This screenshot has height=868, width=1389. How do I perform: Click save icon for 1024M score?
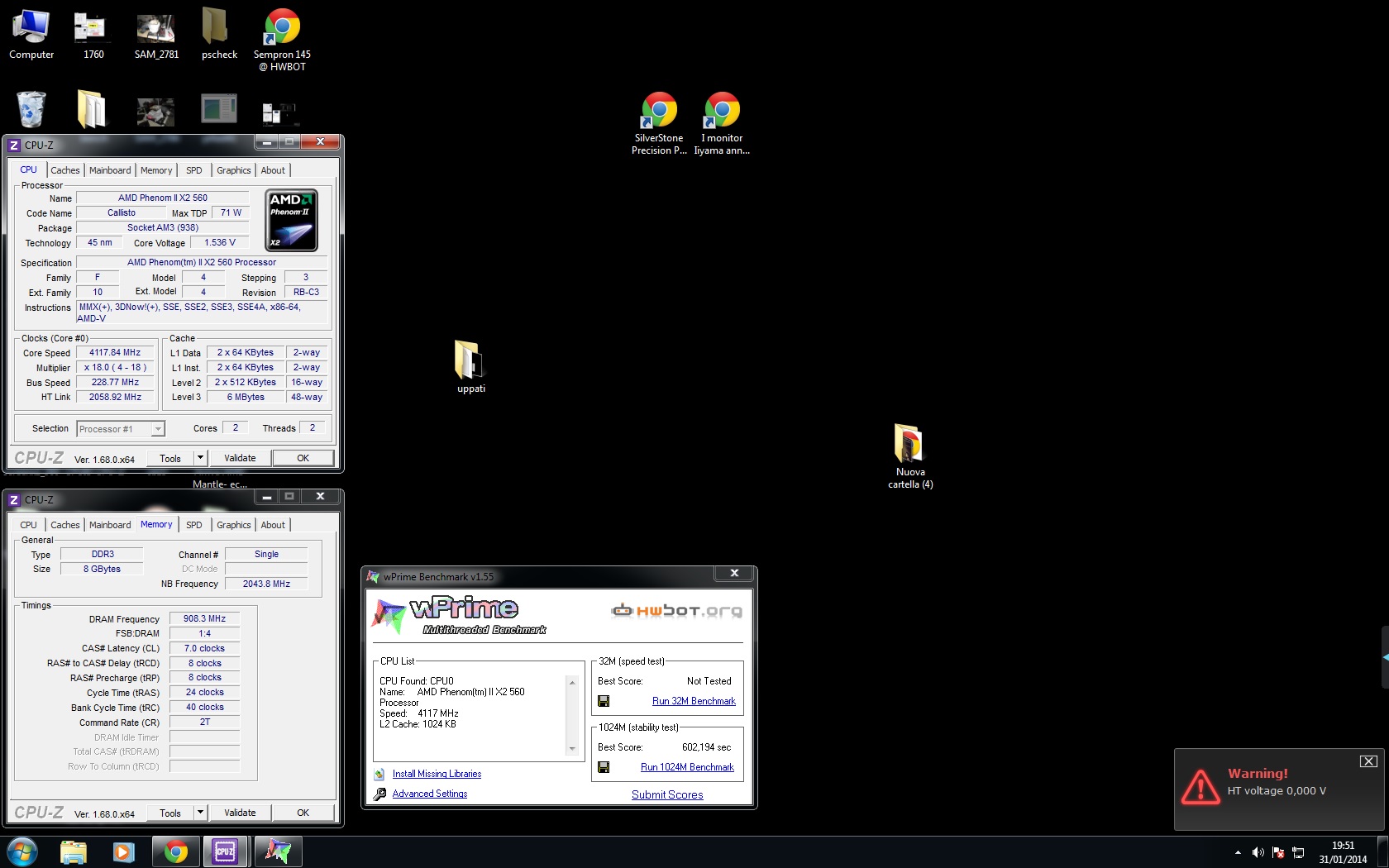coord(604,767)
